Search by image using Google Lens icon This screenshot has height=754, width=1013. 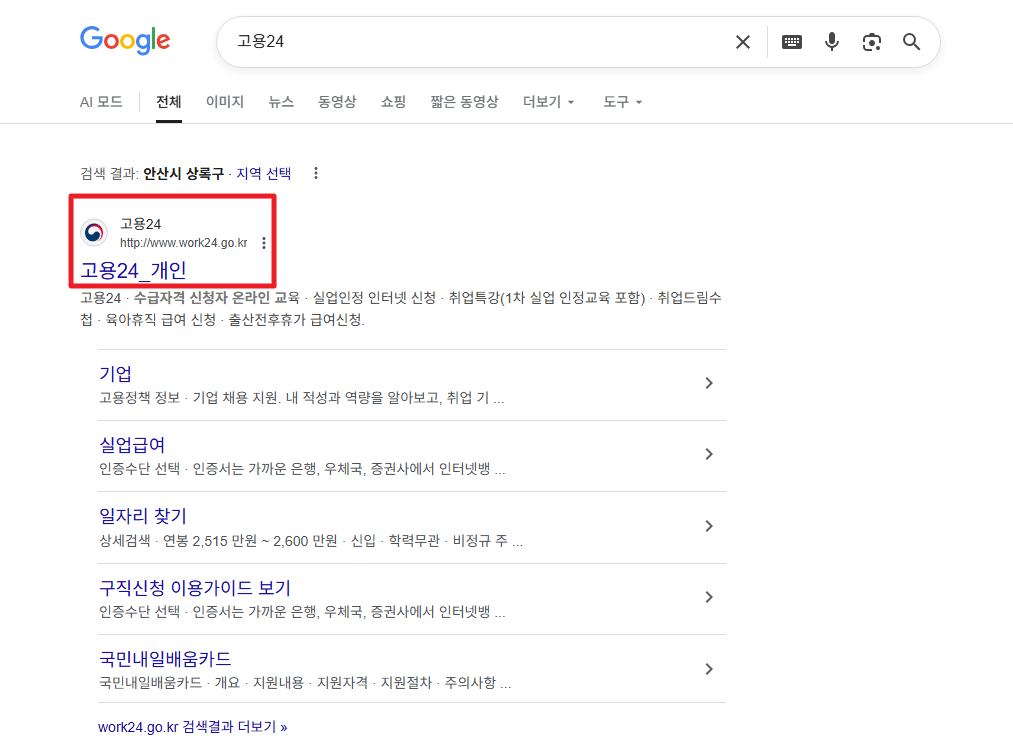click(x=871, y=41)
